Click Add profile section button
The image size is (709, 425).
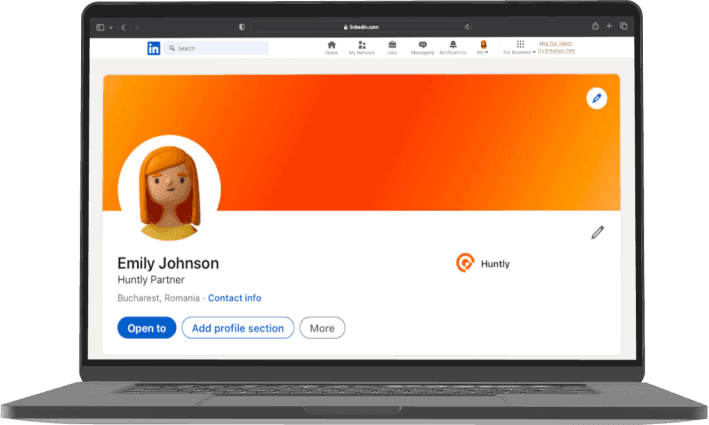[238, 328]
